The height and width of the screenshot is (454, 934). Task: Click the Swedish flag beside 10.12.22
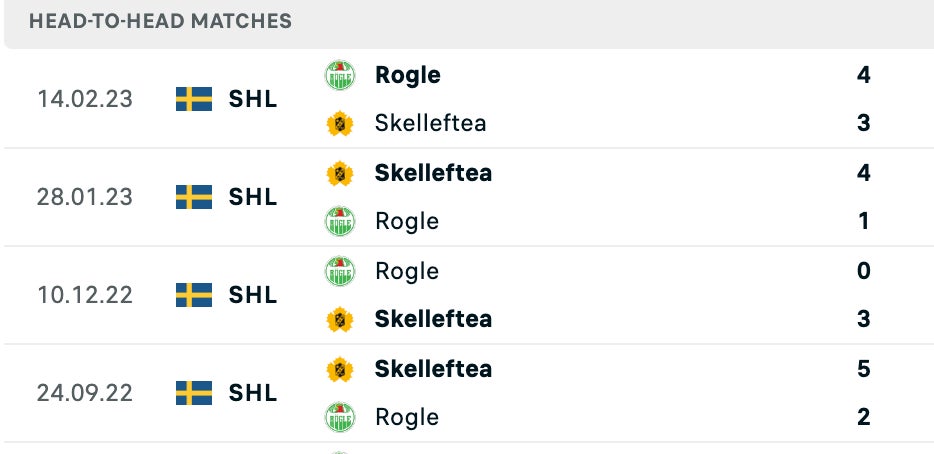(x=194, y=295)
